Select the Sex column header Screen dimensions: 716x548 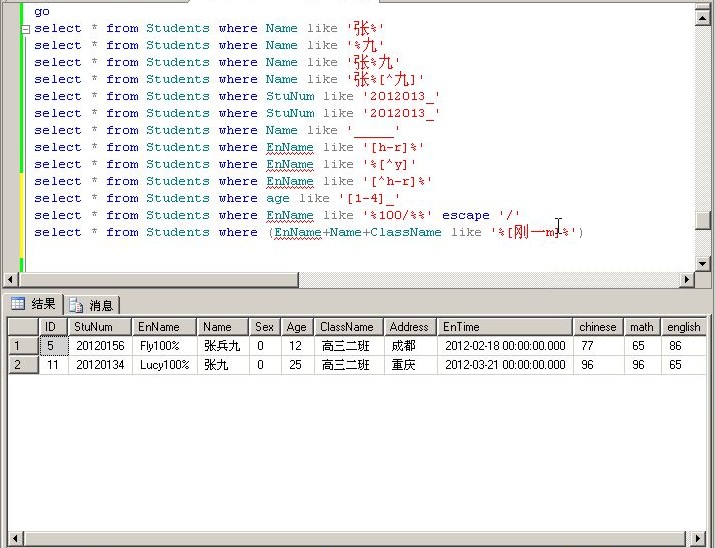pyautogui.click(x=265, y=327)
